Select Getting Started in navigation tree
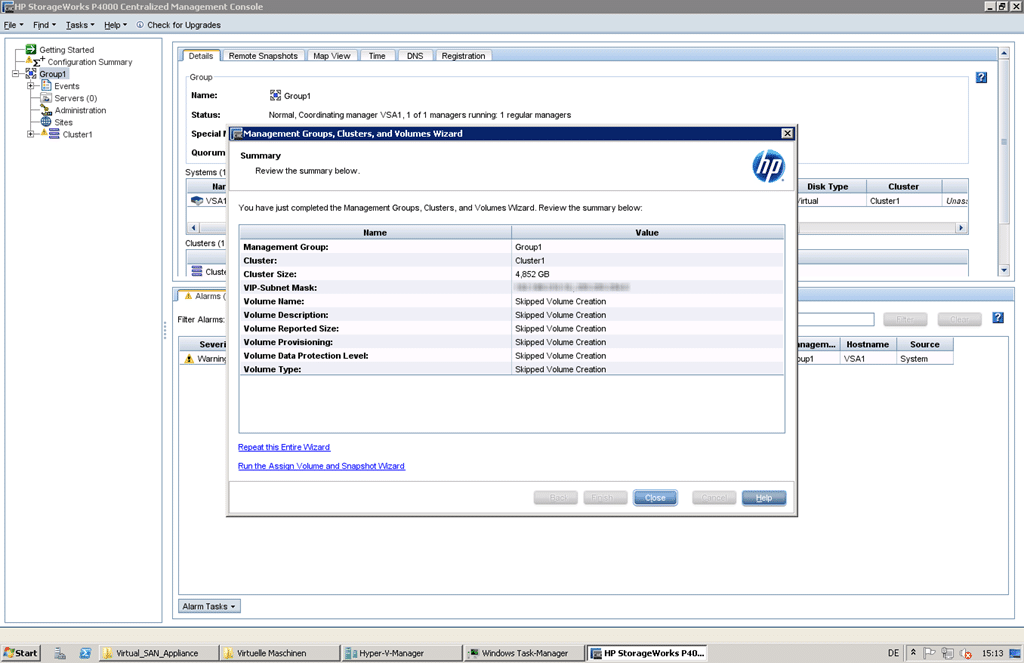Image resolution: width=1024 pixels, height=663 pixels. click(x=67, y=50)
